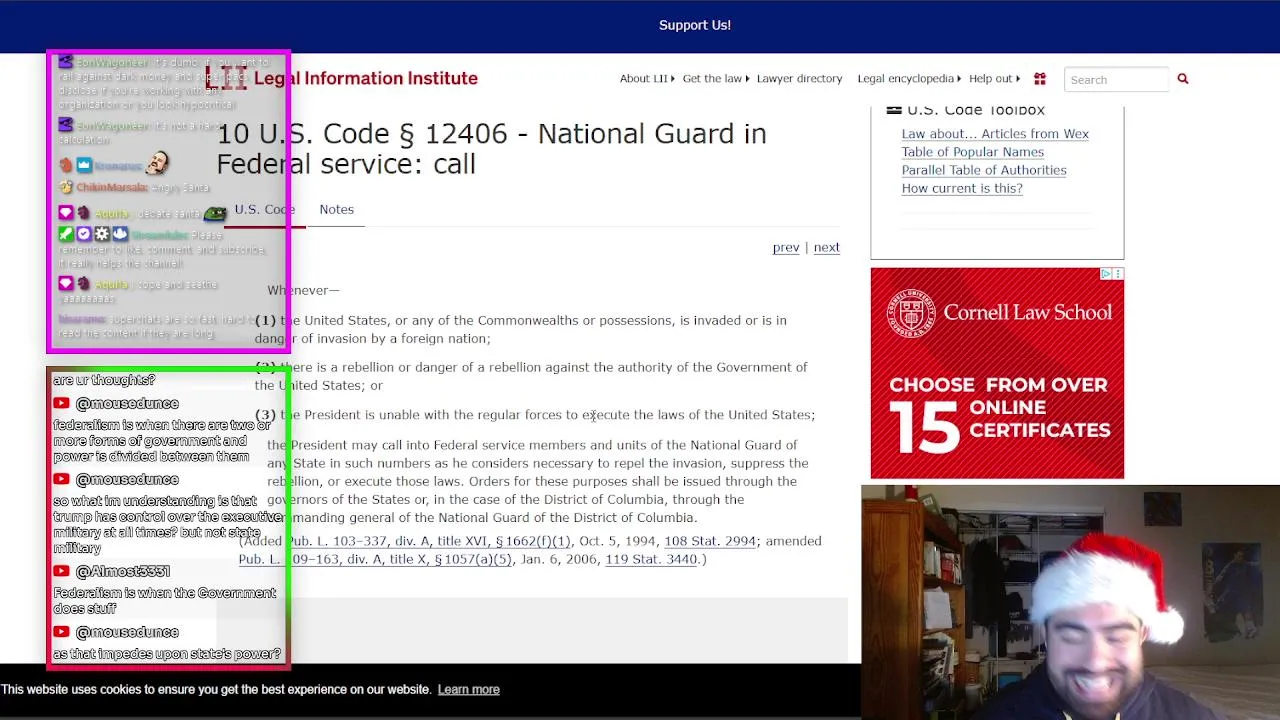Click the Support Us! banner link
Image resolution: width=1280 pixels, height=720 pixels.
[695, 25]
